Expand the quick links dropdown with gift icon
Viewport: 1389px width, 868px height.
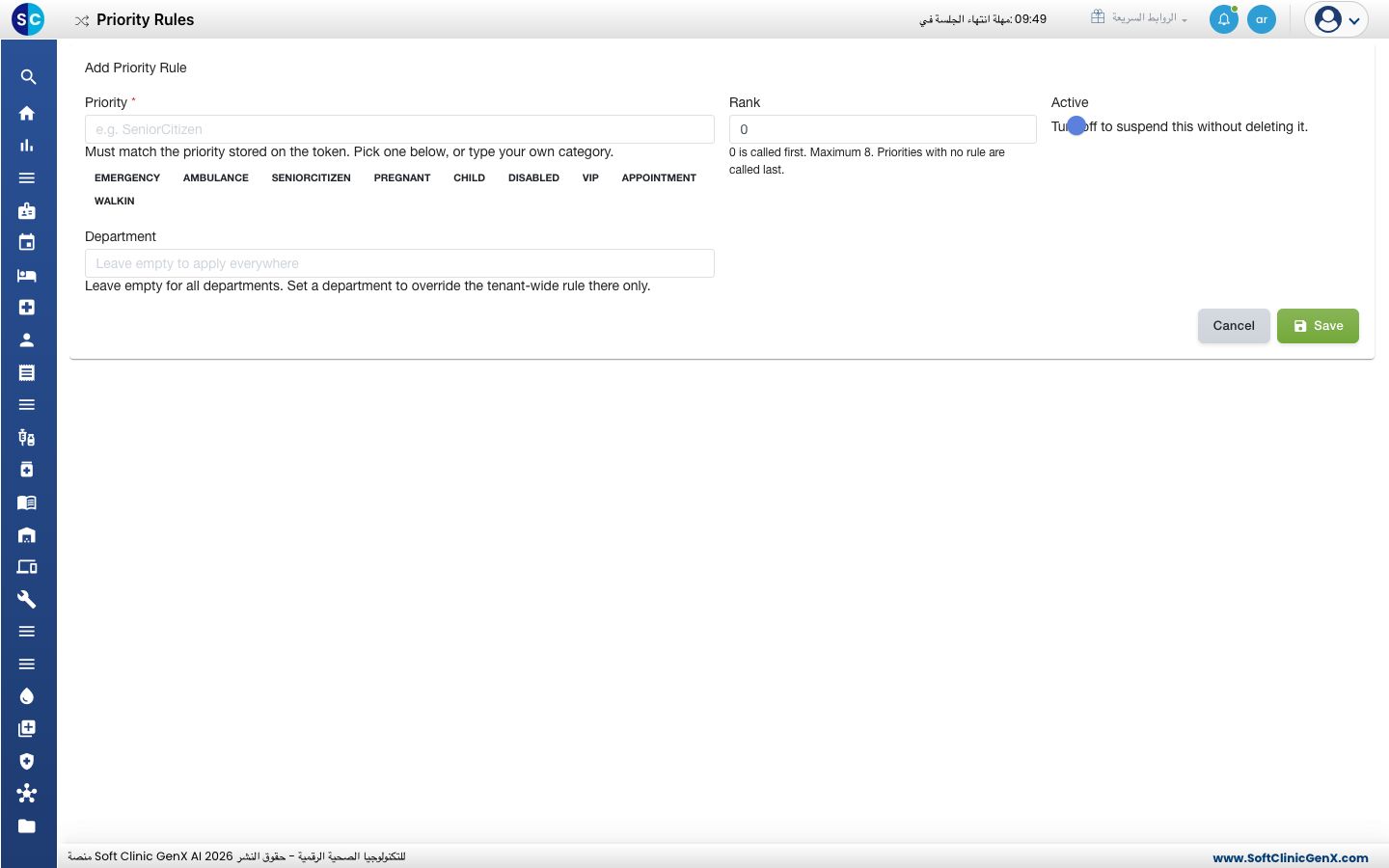pyautogui.click(x=1139, y=18)
